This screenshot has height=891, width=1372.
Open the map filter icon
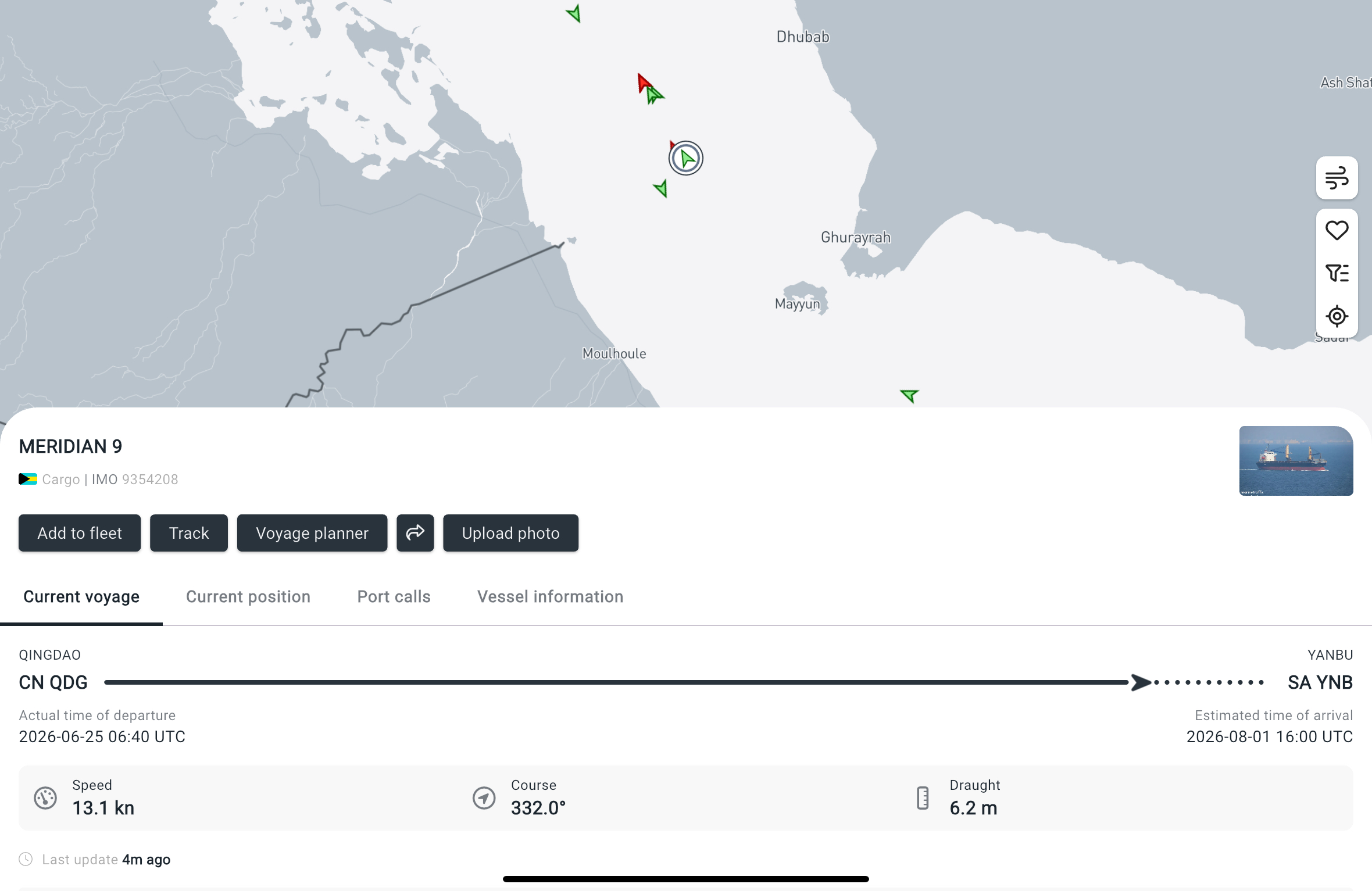(1337, 273)
